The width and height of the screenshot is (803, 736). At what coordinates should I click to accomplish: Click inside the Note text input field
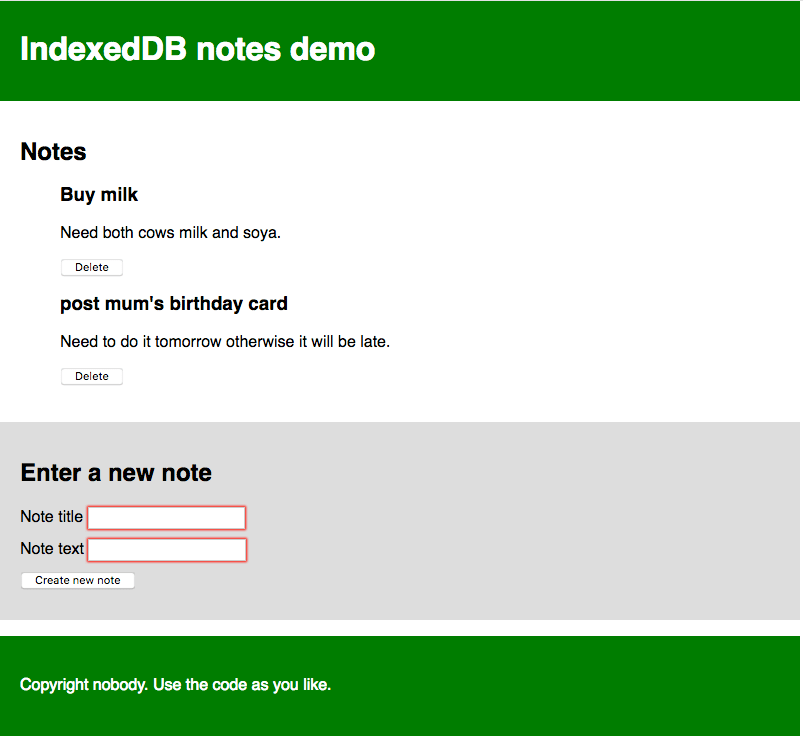(x=166, y=549)
